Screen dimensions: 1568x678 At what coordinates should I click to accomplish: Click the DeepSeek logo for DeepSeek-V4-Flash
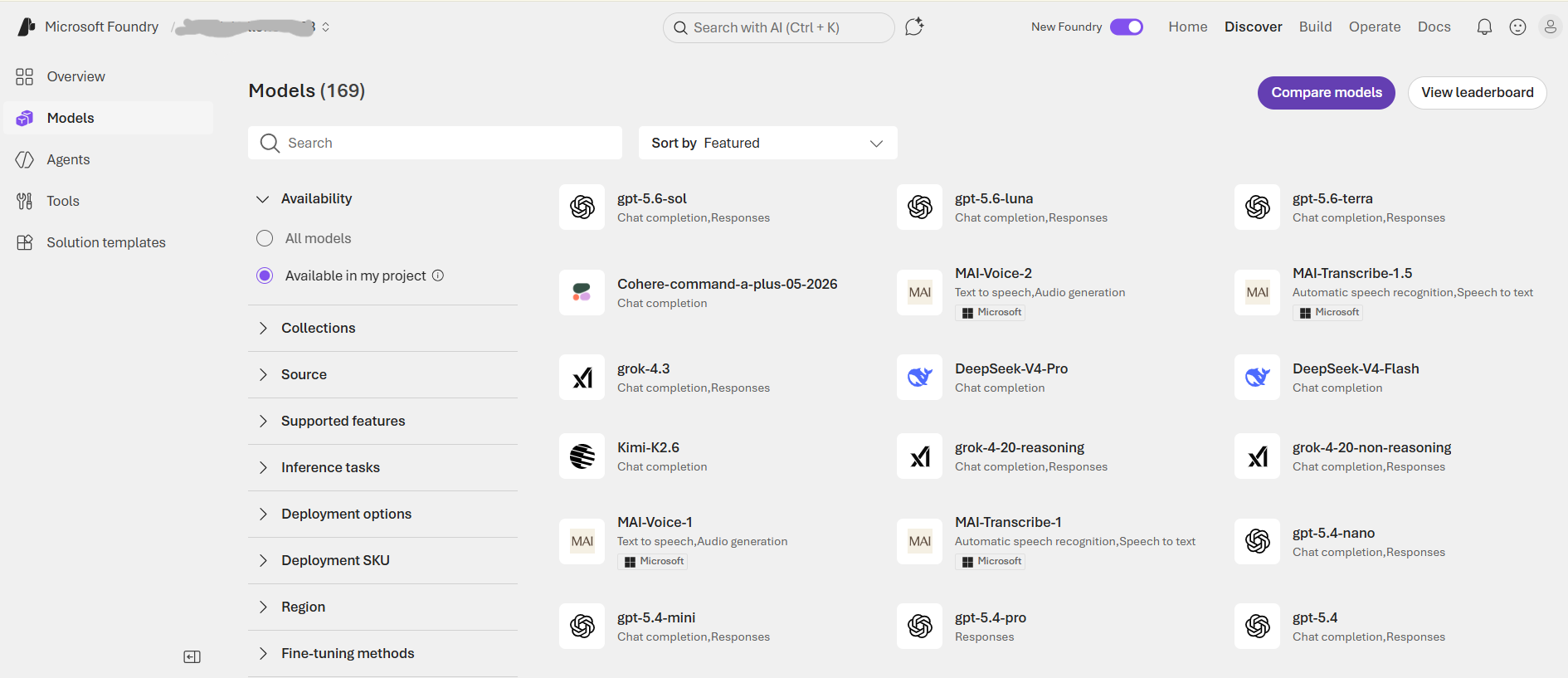1257,377
